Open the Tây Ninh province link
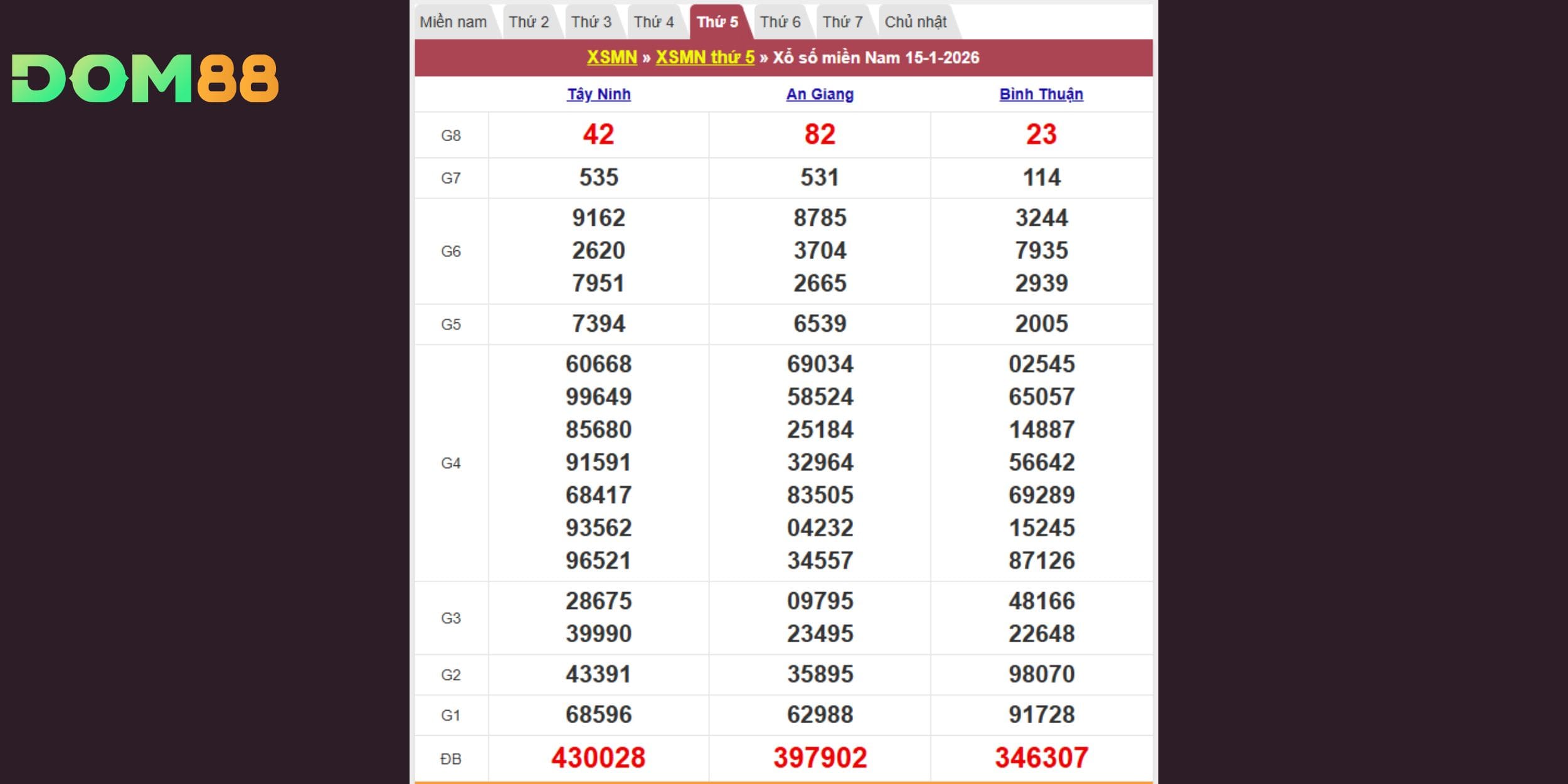The width and height of the screenshot is (1568, 784). [599, 94]
